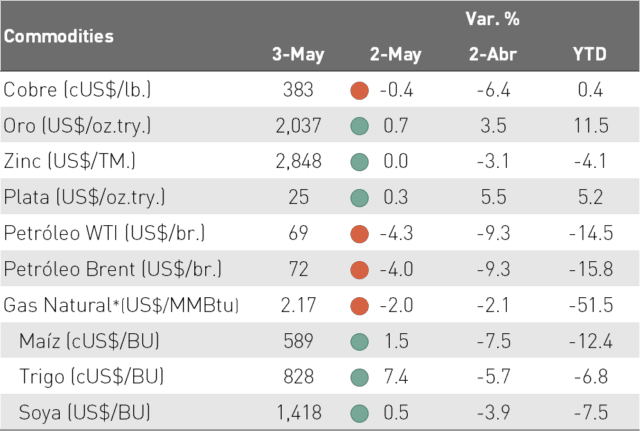Click the green indicator dot in Zinc row
640x431 pixels.
(360, 162)
